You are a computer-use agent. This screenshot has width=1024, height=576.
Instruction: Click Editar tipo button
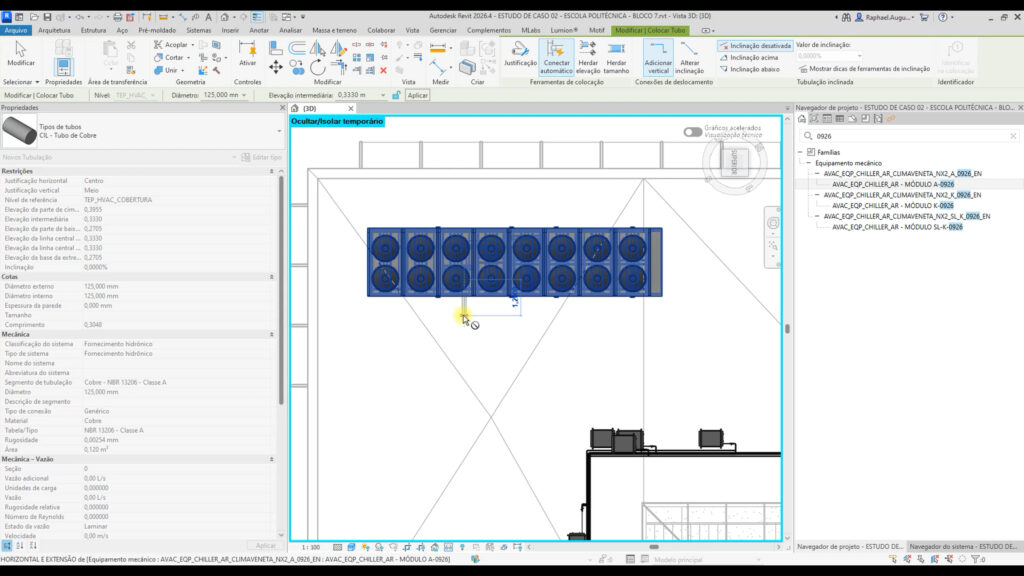[x=261, y=157]
